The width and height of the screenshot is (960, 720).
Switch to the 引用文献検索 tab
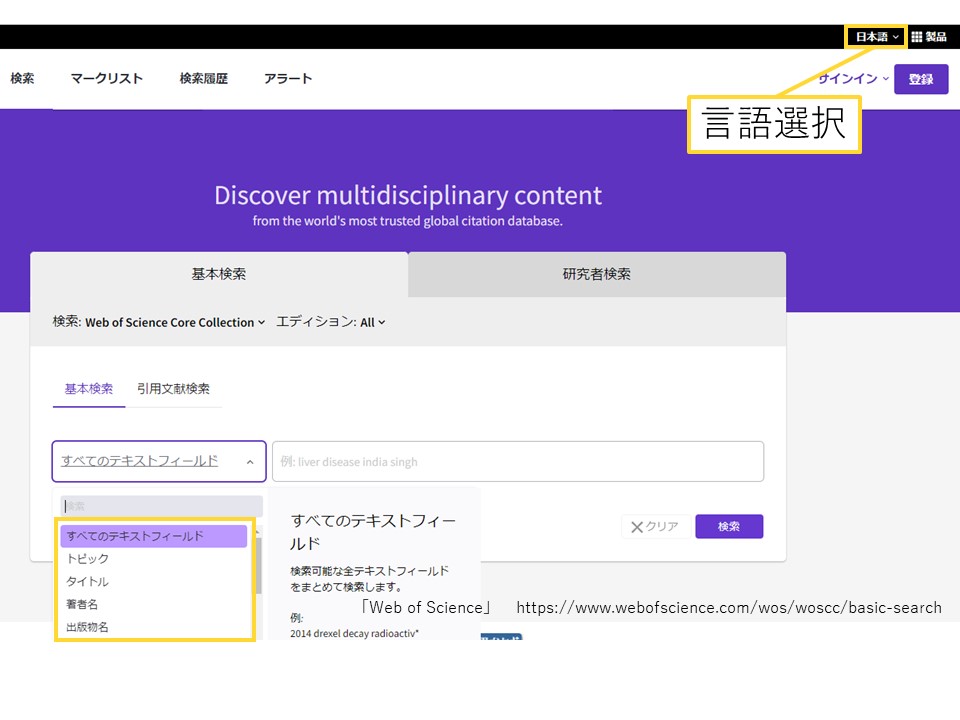[x=173, y=389]
